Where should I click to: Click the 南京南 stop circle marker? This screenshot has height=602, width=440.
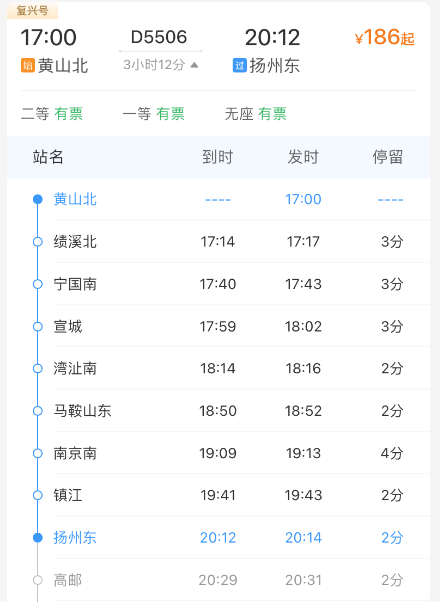pos(38,453)
